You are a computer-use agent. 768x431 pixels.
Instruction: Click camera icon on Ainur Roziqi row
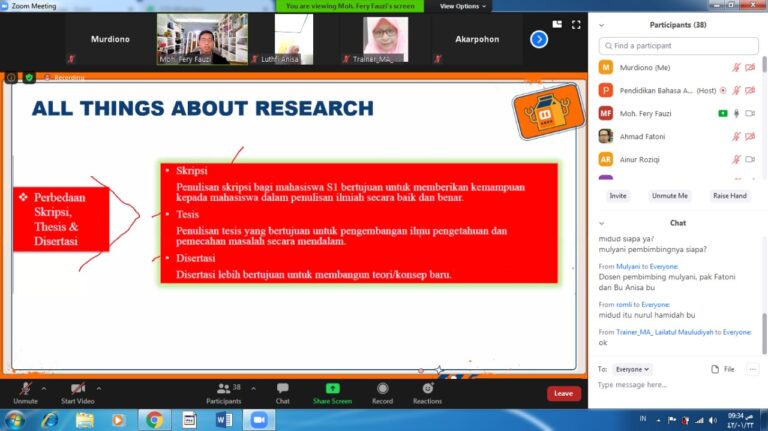click(750, 160)
